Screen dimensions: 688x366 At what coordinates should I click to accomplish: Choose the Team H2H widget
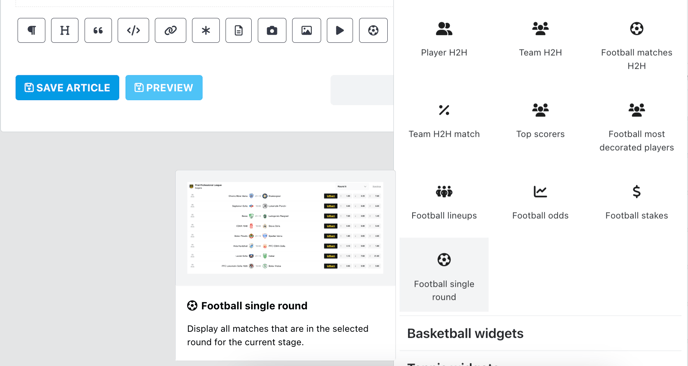pyautogui.click(x=540, y=39)
